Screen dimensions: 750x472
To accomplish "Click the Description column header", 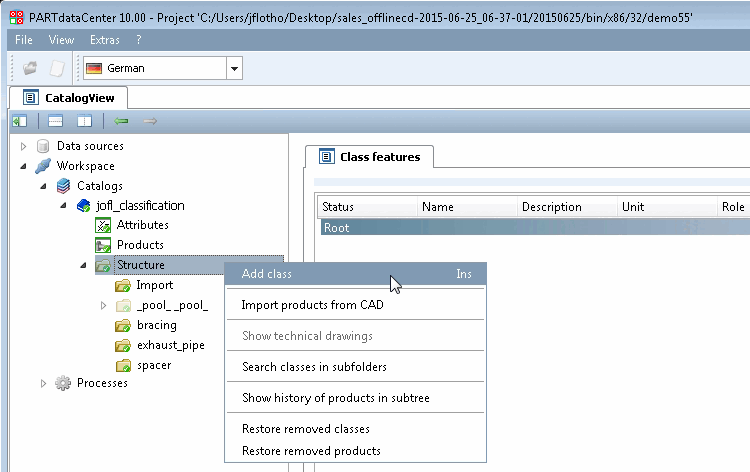I will (551, 207).
